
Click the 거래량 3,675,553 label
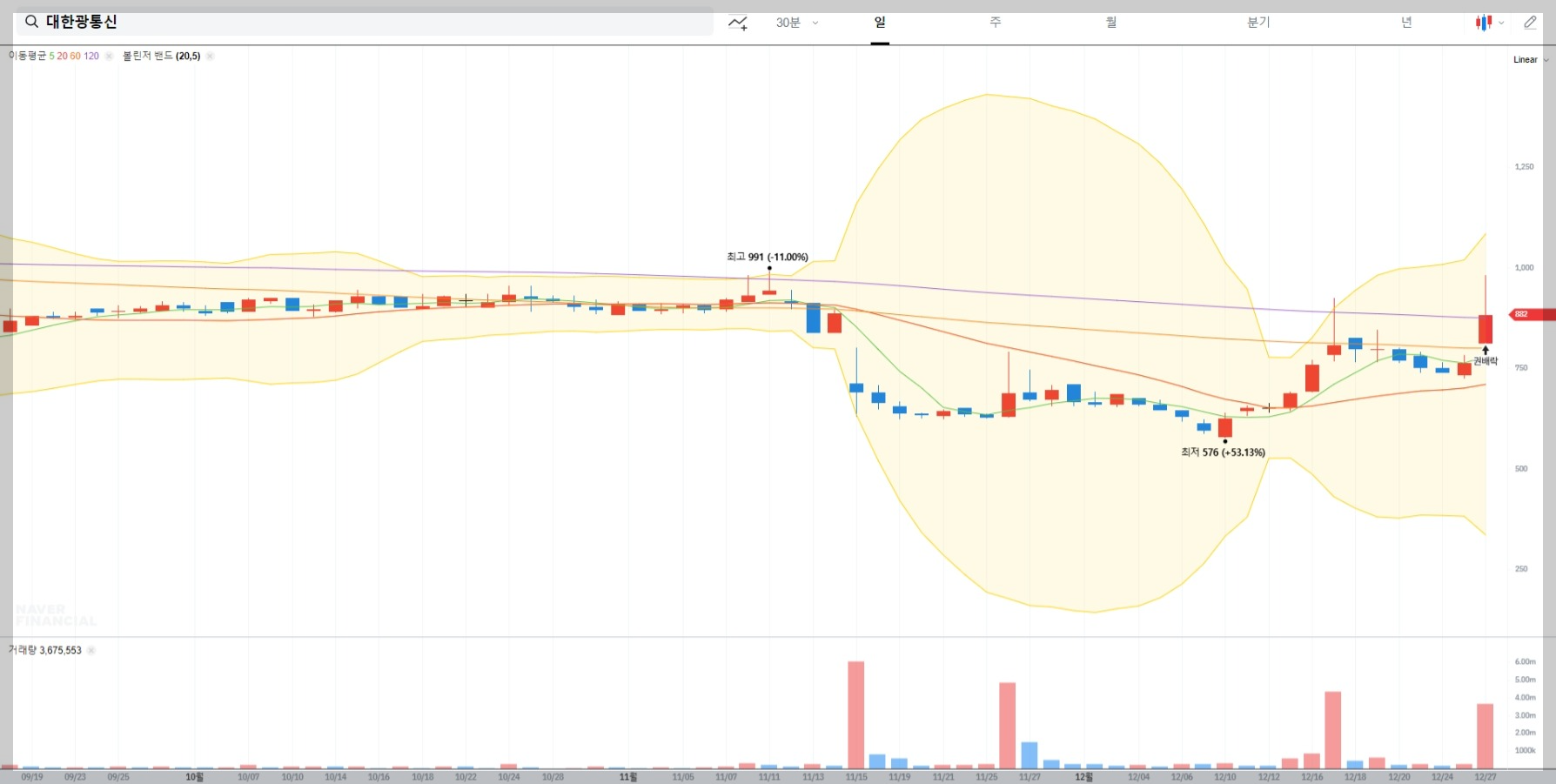[44, 650]
